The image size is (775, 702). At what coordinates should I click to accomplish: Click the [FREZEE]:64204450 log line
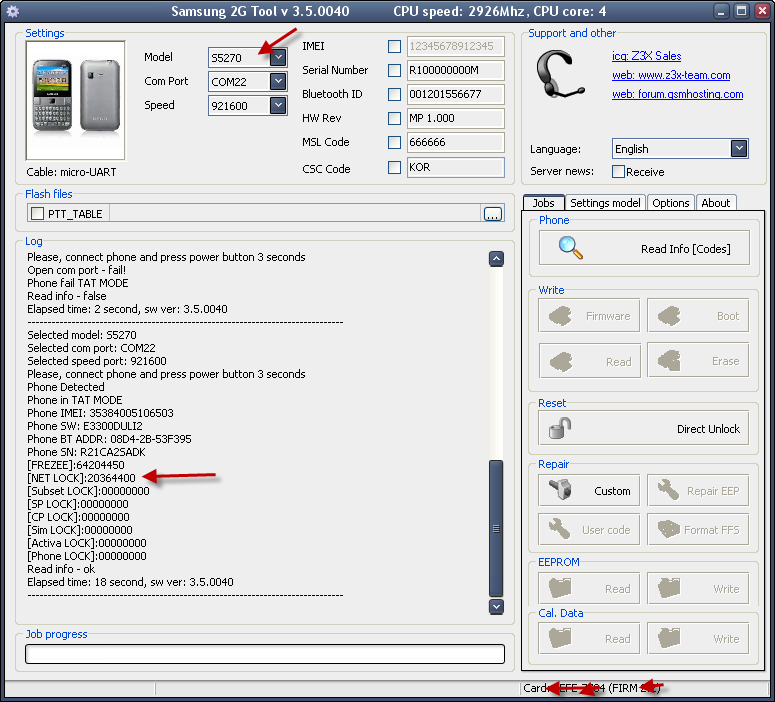(76, 465)
